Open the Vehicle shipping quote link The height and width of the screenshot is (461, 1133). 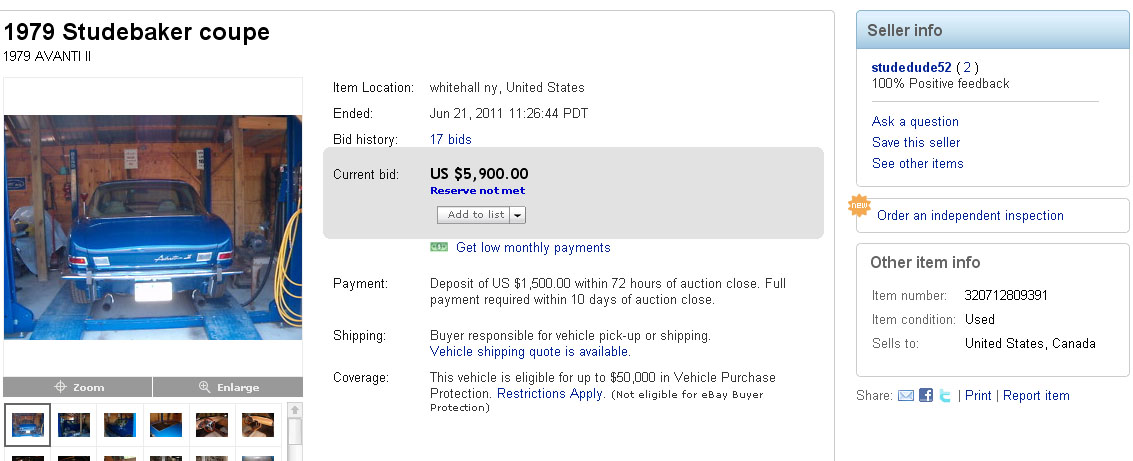(529, 352)
